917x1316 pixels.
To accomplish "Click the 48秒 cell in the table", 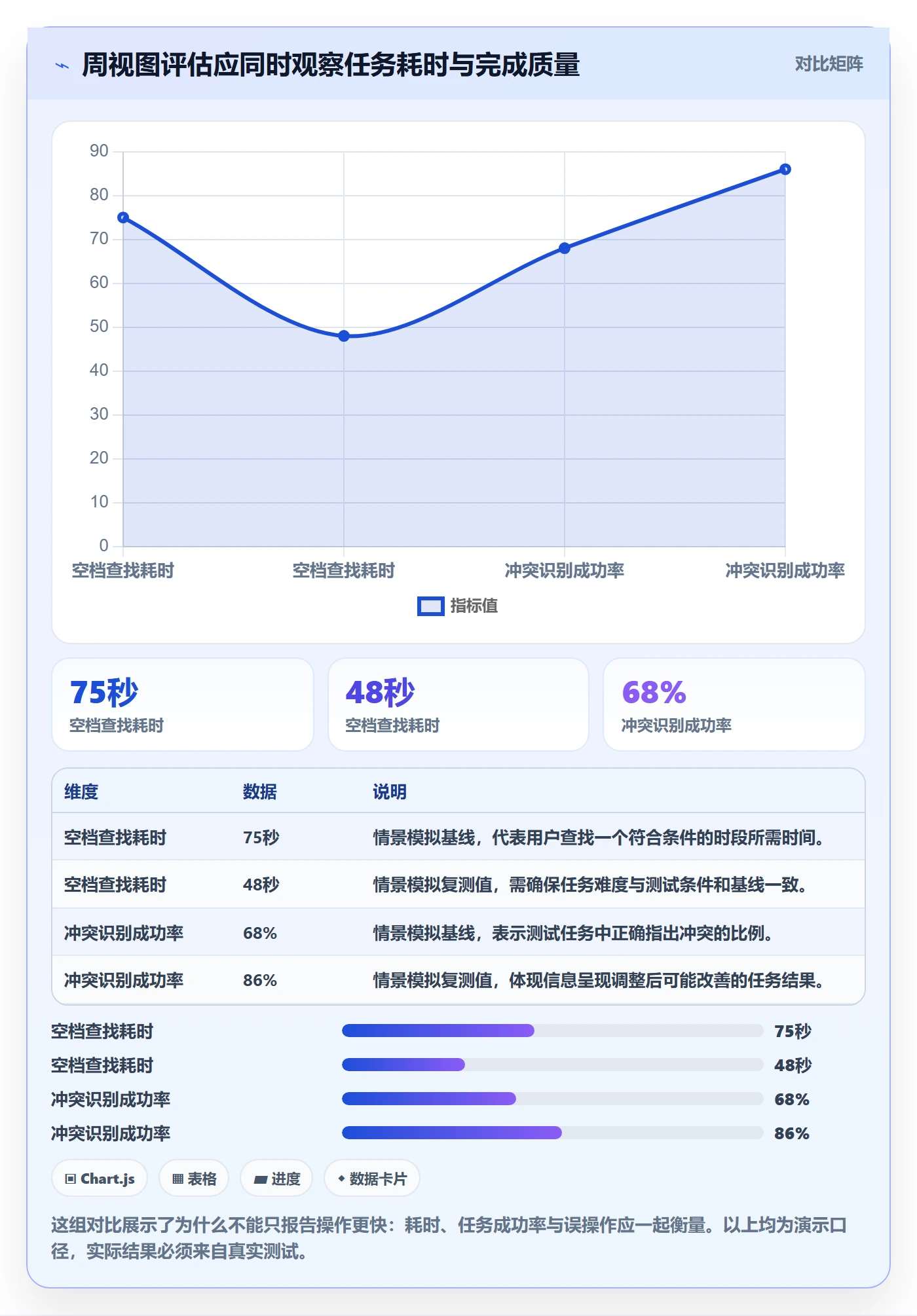I will (x=261, y=885).
